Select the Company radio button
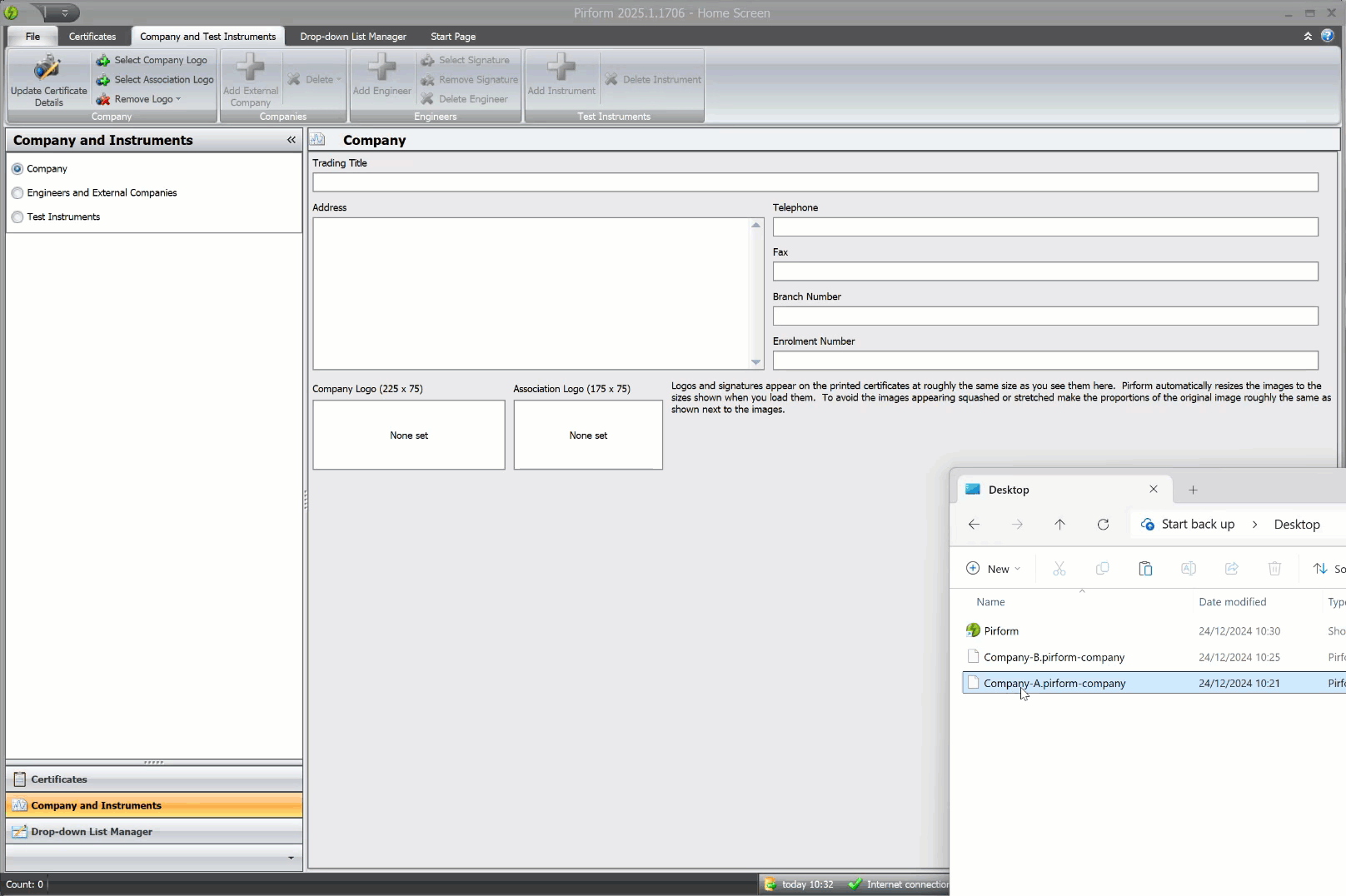The width and height of the screenshot is (1346, 896). coord(17,168)
